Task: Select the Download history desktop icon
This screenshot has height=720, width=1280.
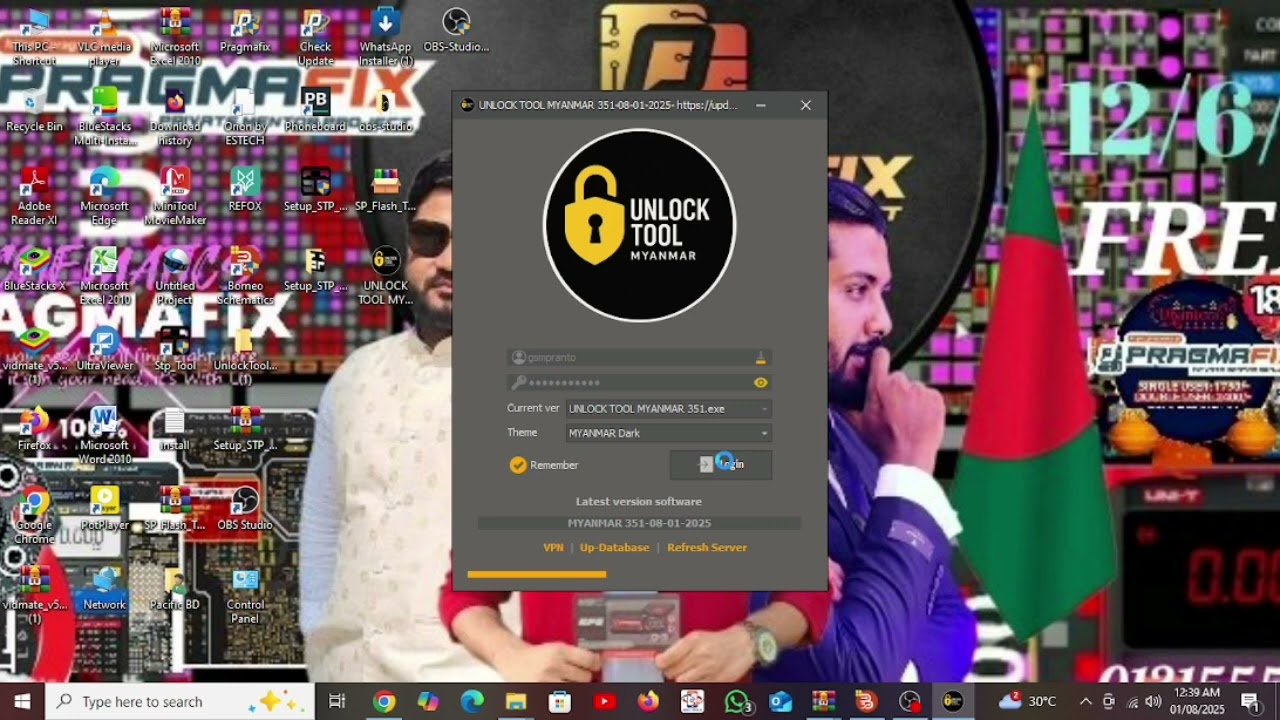Action: [175, 117]
